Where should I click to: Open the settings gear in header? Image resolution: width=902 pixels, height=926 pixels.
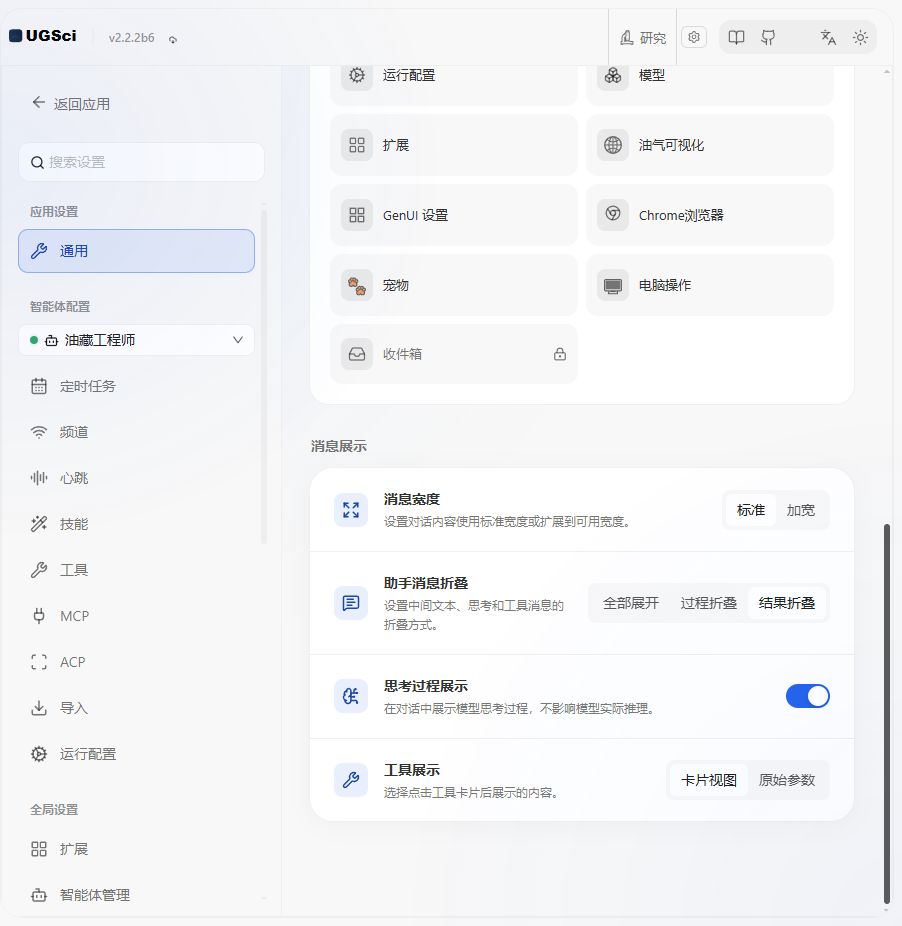694,37
